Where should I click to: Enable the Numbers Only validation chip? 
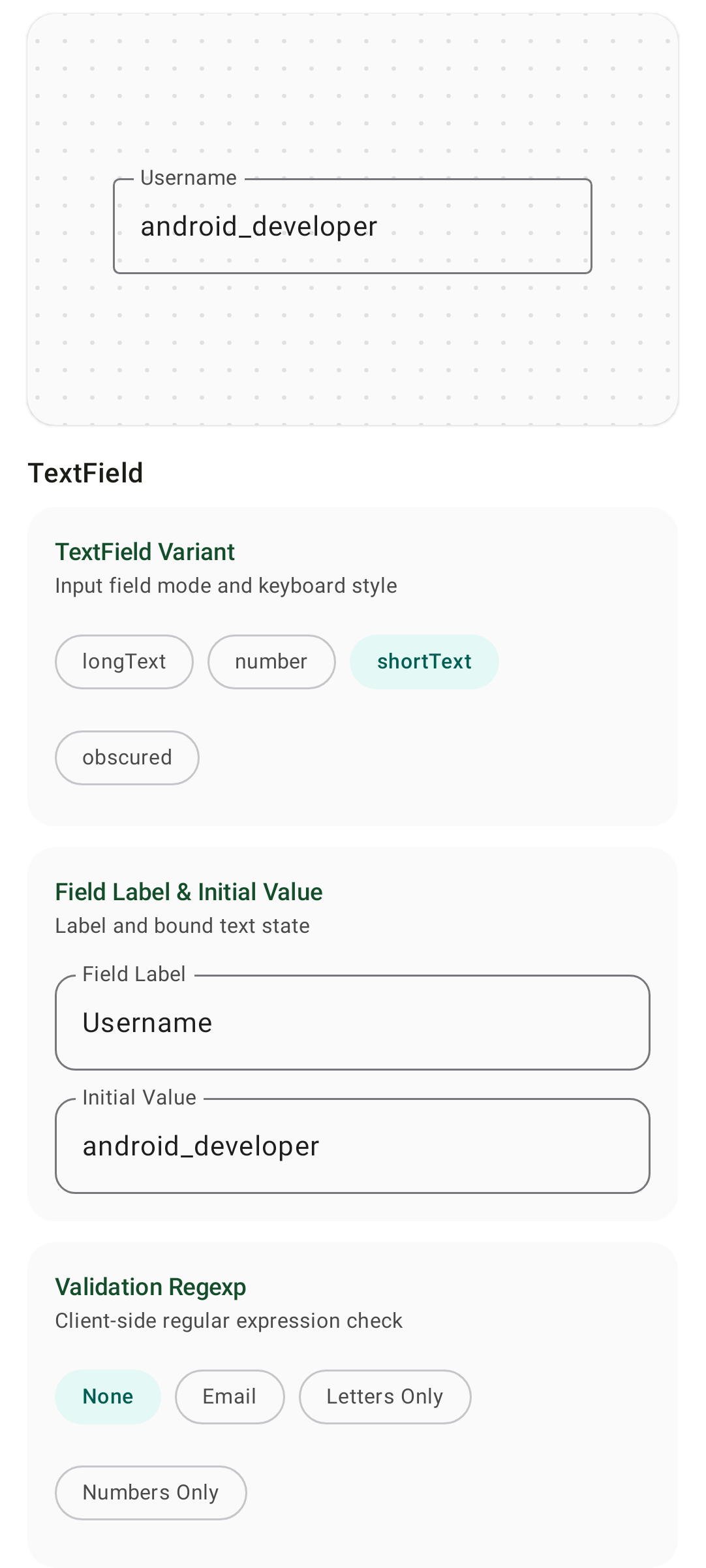tap(151, 1492)
